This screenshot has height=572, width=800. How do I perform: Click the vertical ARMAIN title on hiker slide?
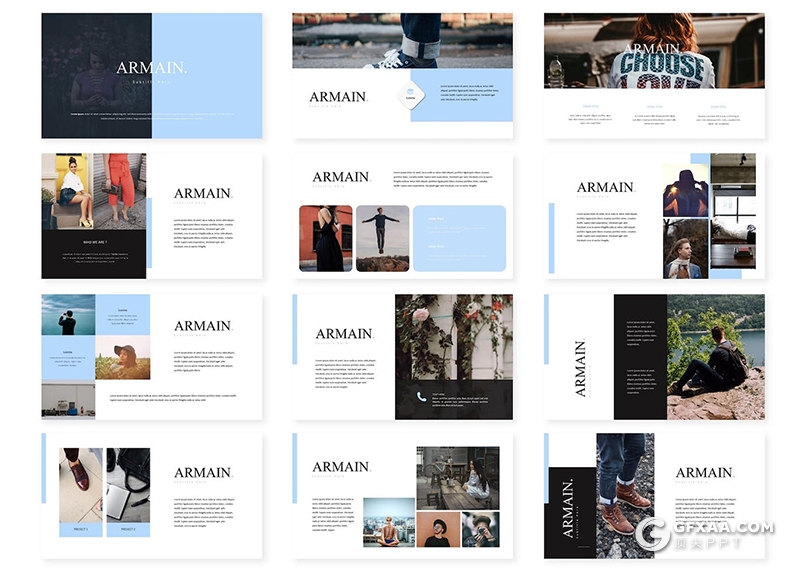[581, 368]
